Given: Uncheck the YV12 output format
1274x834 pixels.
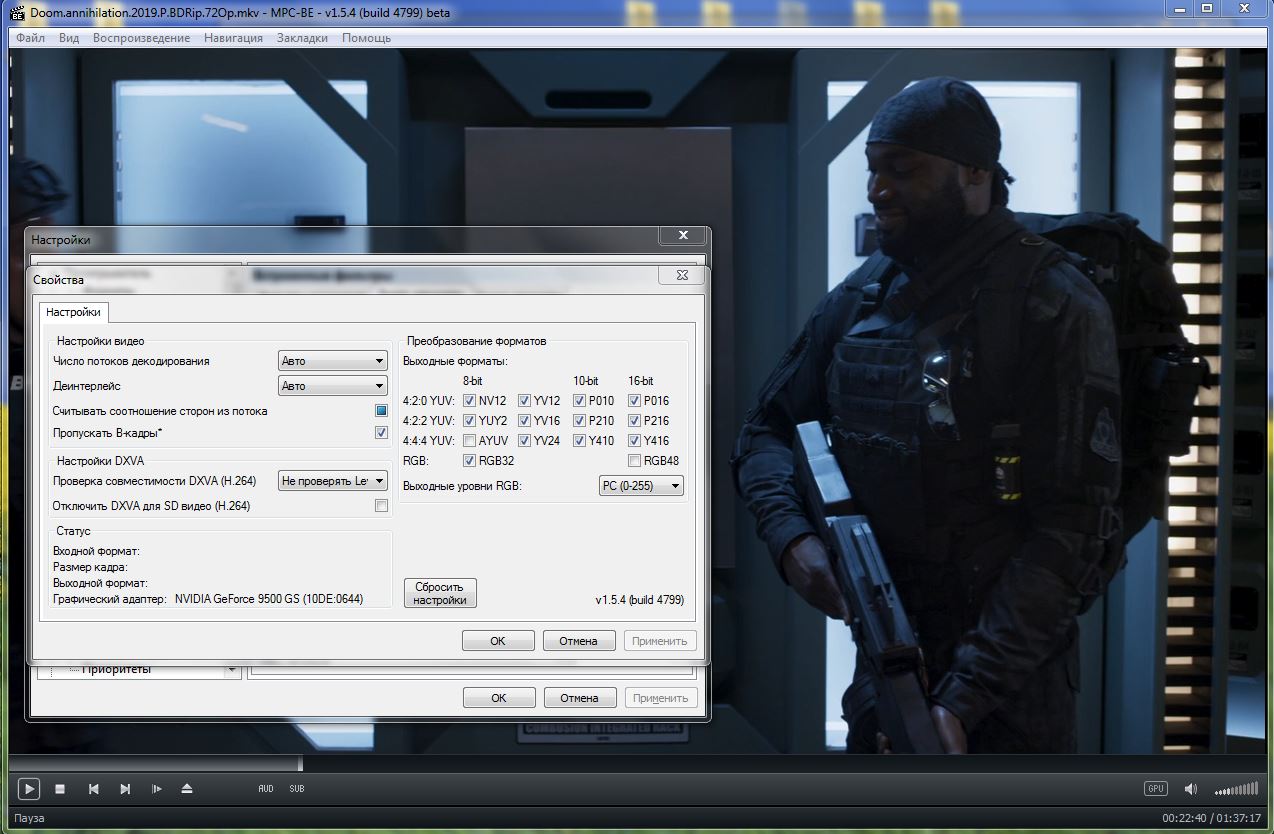Looking at the screenshot, I should 524,401.
